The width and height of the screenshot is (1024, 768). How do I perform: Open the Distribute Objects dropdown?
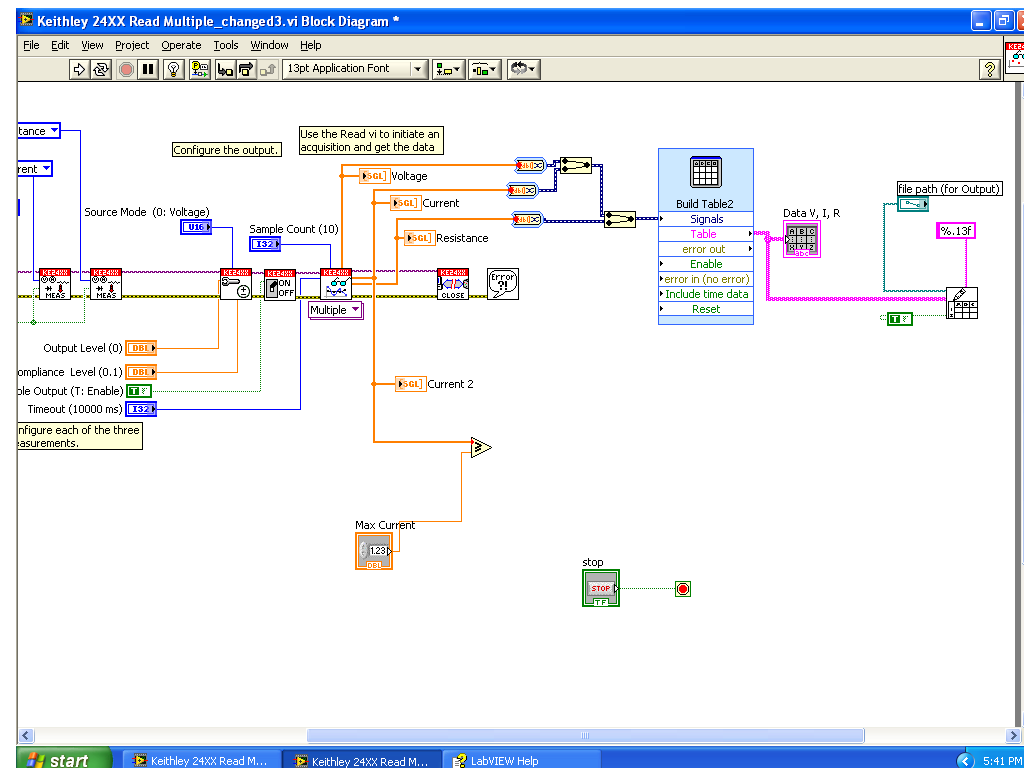click(485, 69)
